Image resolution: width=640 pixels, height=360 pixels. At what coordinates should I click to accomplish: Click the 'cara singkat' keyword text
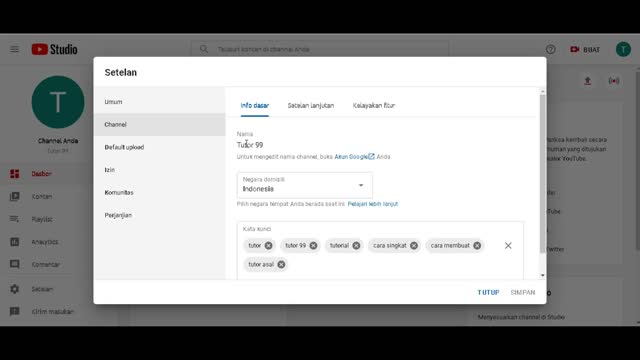[390, 246]
